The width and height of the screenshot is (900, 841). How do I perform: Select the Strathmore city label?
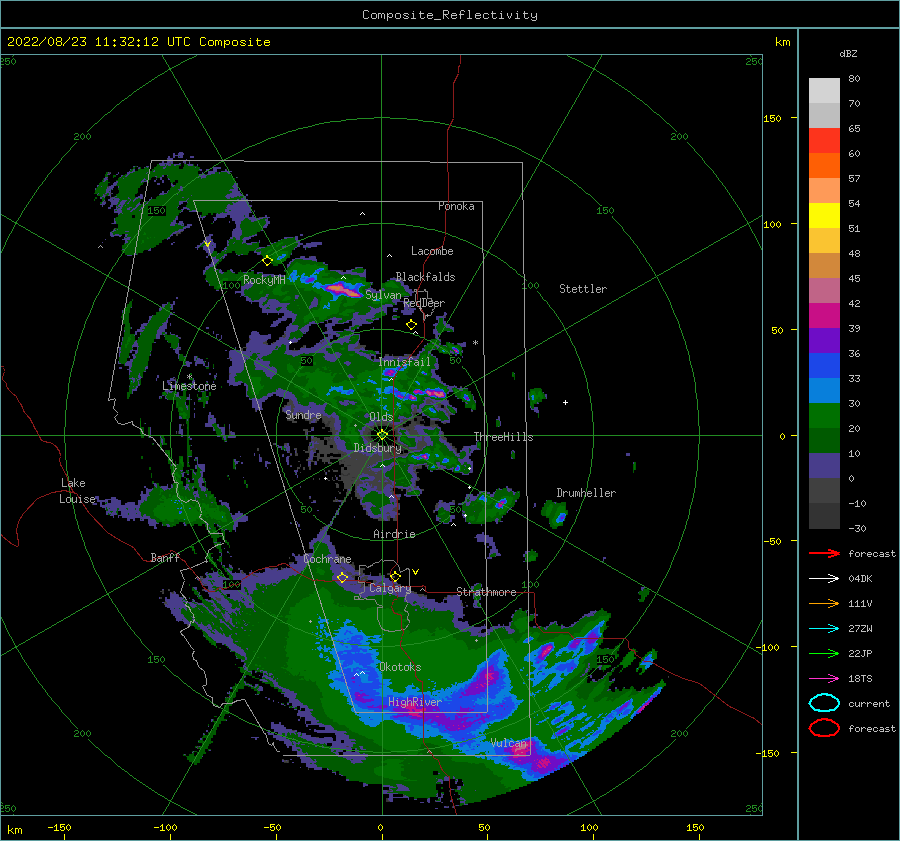pyautogui.click(x=486, y=592)
